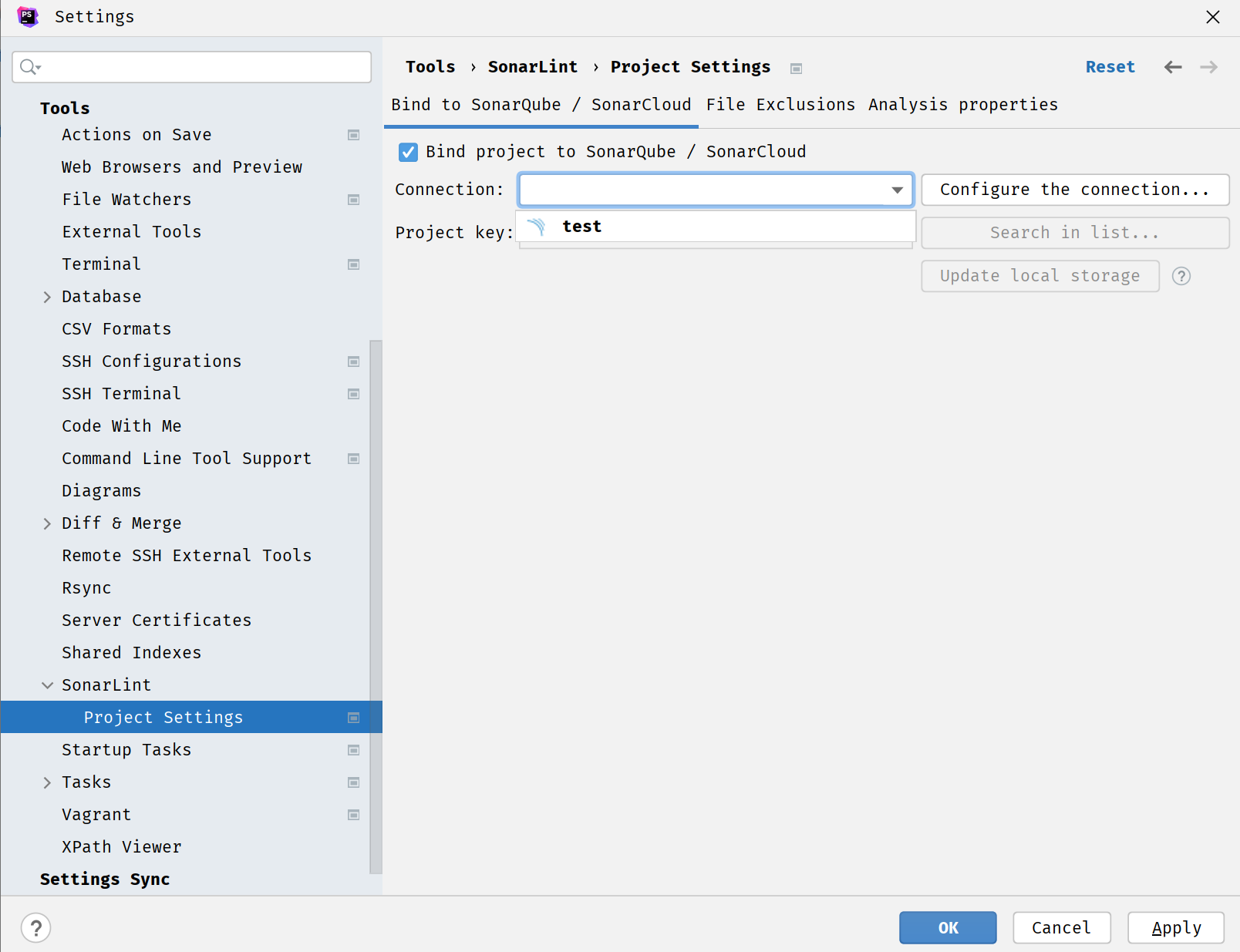Click the forward navigation arrow
Viewport: 1240px width, 952px height.
1208,67
